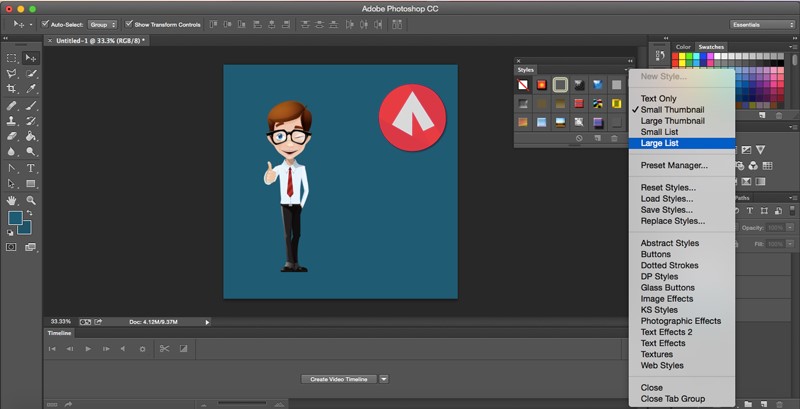The width and height of the screenshot is (800, 409).
Task: Select the Horizontal Type tool
Action: coord(31,168)
